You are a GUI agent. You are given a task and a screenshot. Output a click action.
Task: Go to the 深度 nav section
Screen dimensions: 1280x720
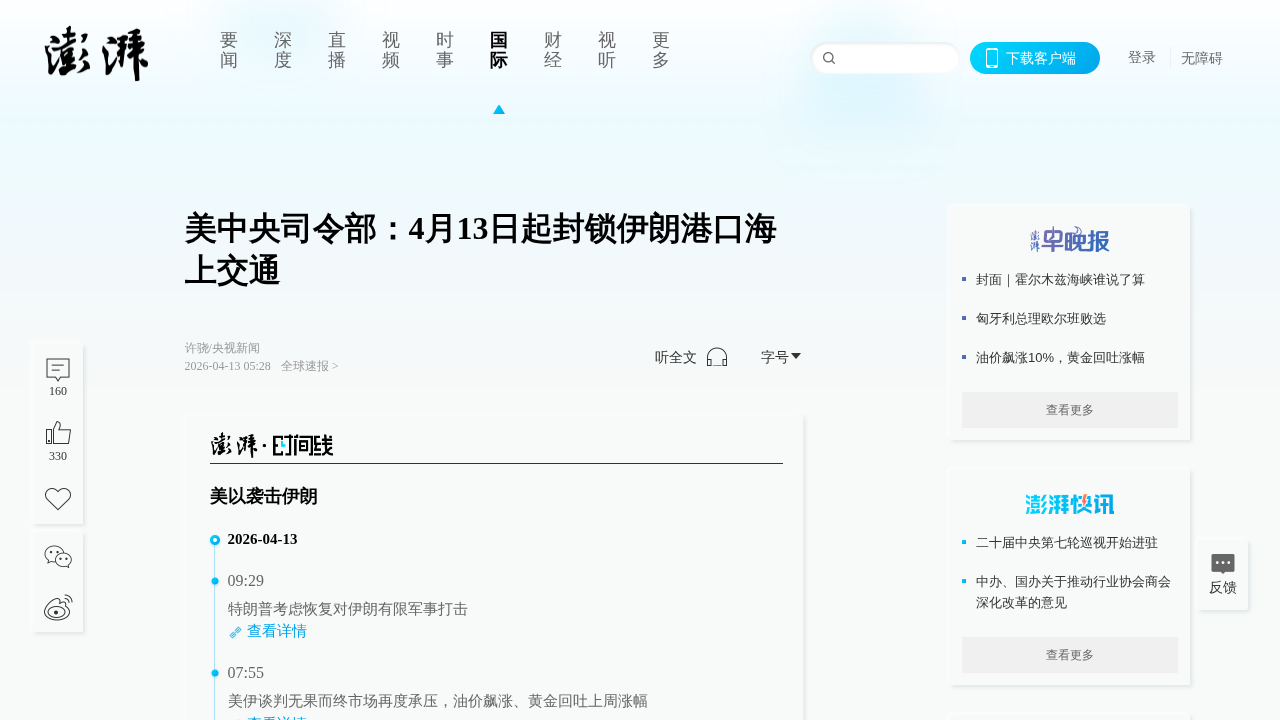point(283,50)
